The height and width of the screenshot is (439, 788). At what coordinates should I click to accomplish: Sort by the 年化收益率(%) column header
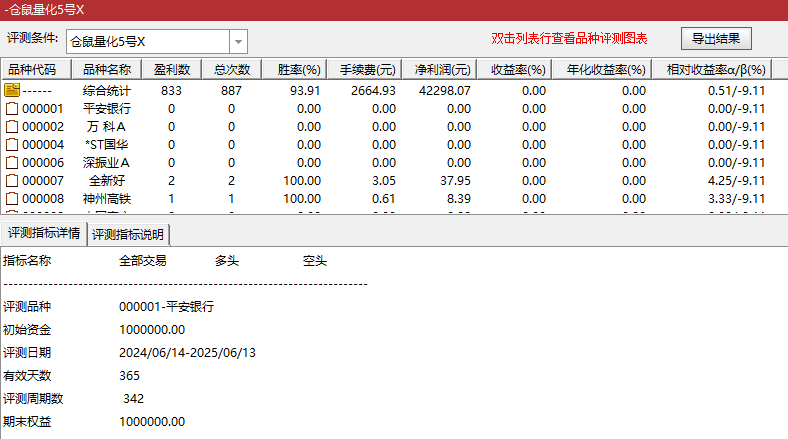tap(602, 69)
